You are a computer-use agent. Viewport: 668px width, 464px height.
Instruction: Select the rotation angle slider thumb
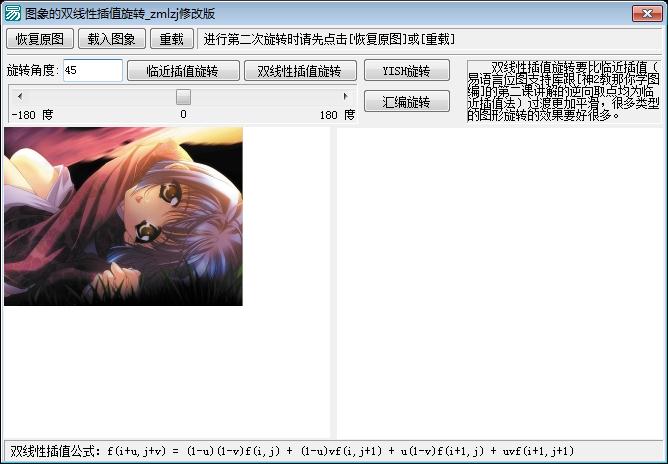point(184,97)
